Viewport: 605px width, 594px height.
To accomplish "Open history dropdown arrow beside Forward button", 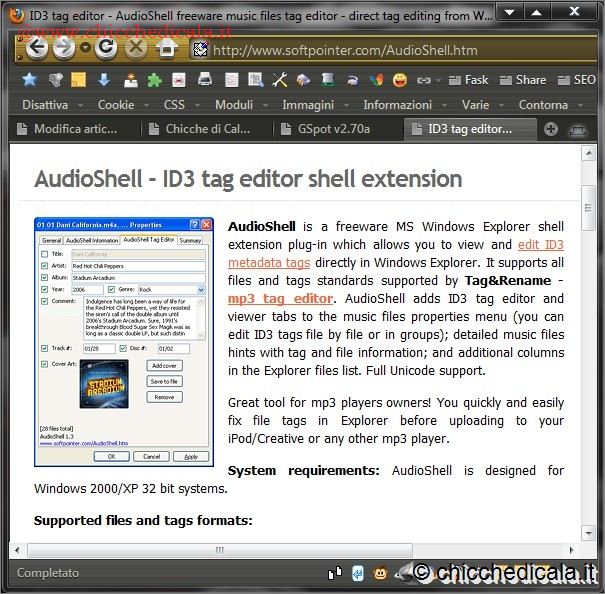I will (x=85, y=48).
